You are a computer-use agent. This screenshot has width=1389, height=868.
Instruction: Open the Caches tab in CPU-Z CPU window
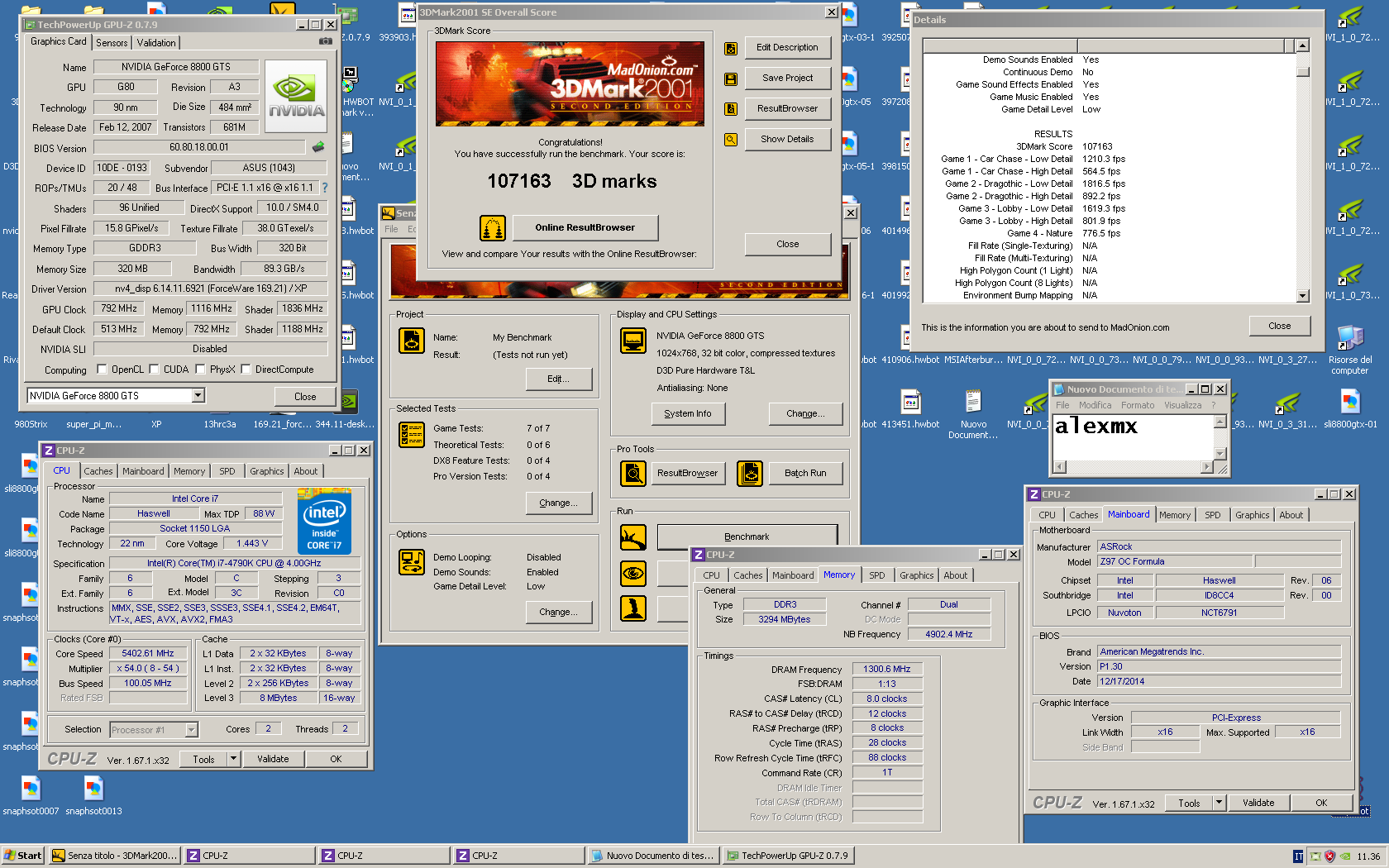click(x=98, y=471)
